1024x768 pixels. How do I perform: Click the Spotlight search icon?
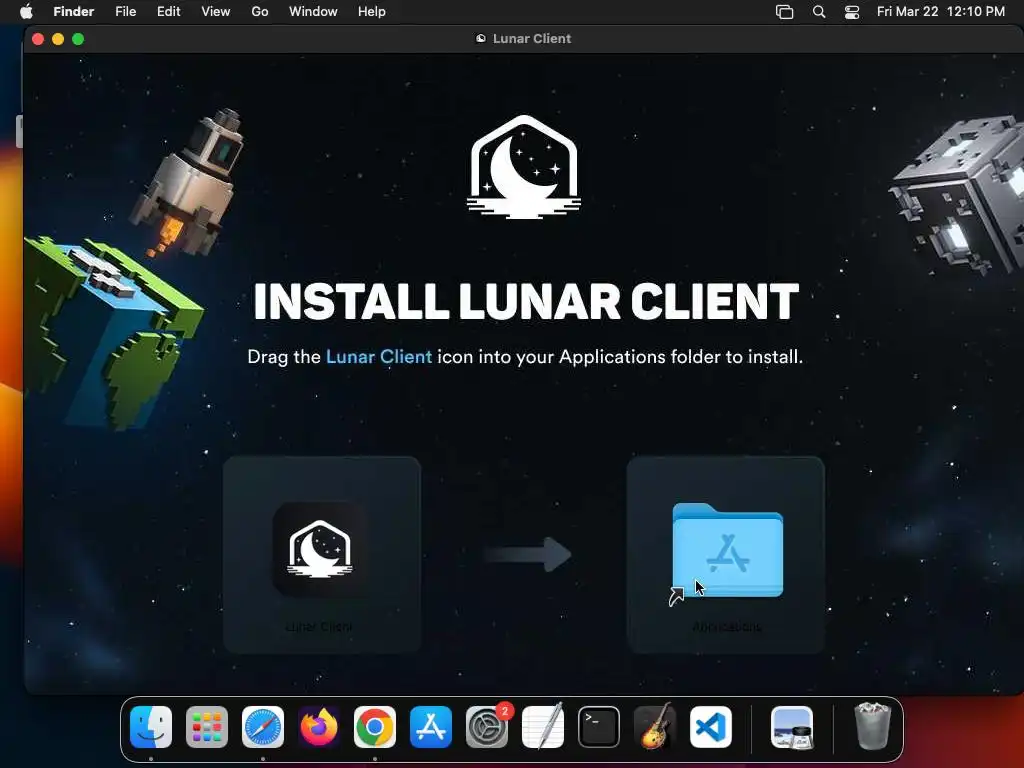819,12
